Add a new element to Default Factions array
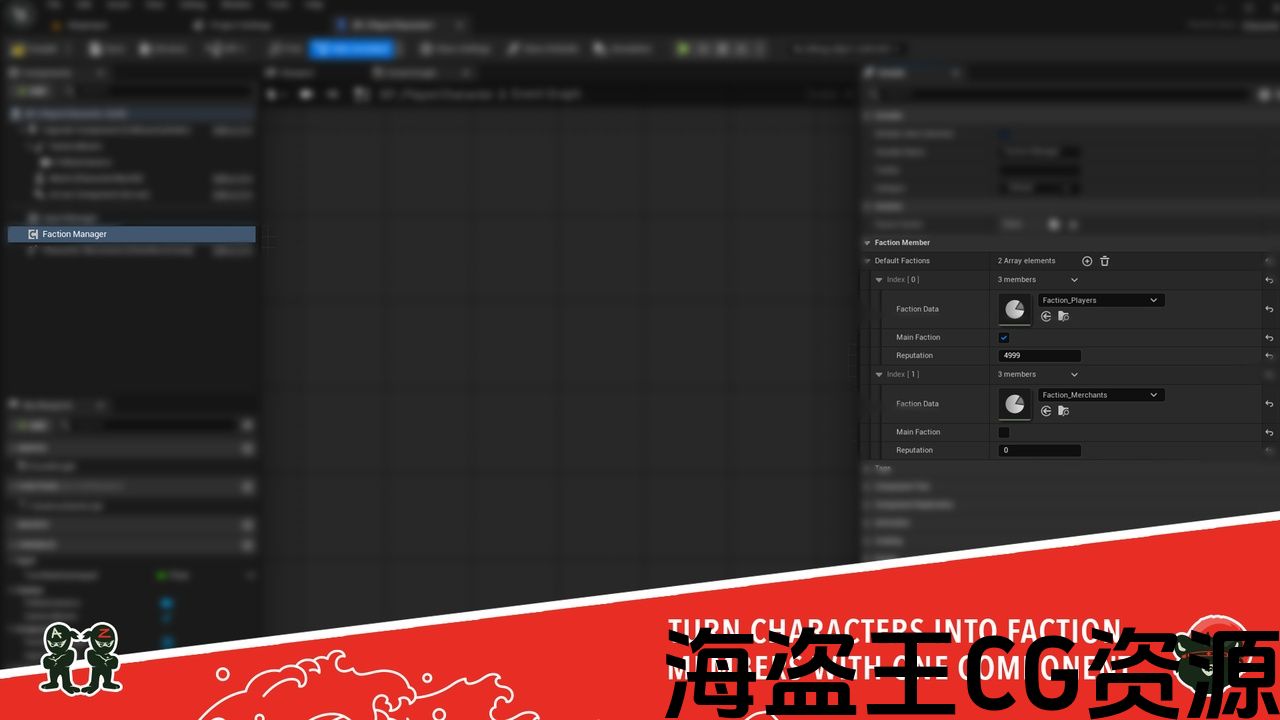This screenshot has height=720, width=1280. (1087, 261)
